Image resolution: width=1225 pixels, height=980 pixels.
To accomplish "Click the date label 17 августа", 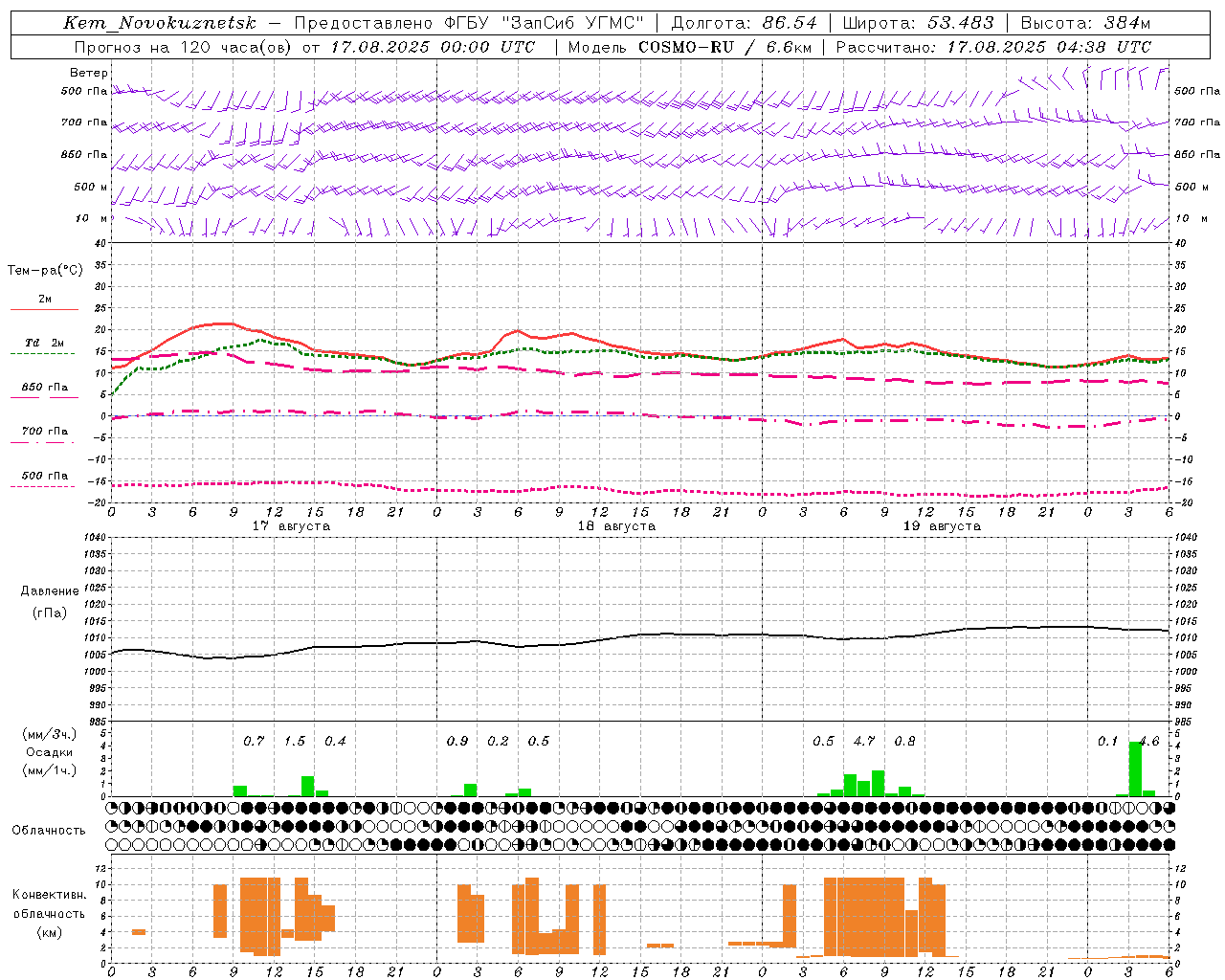I will 291,526.
